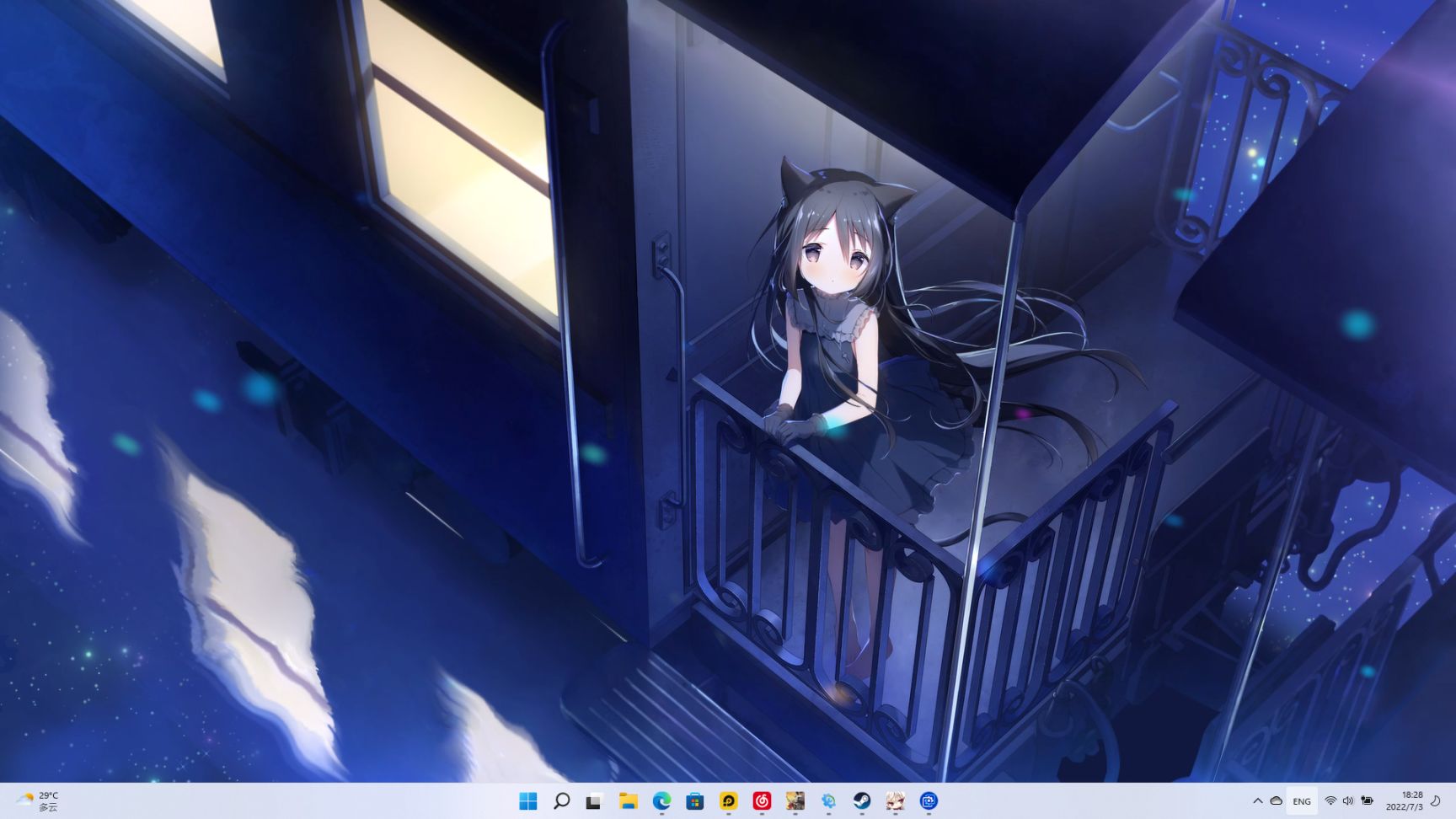The width and height of the screenshot is (1456, 819).
Task: Show hidden system tray icons
Action: pyautogui.click(x=1257, y=800)
